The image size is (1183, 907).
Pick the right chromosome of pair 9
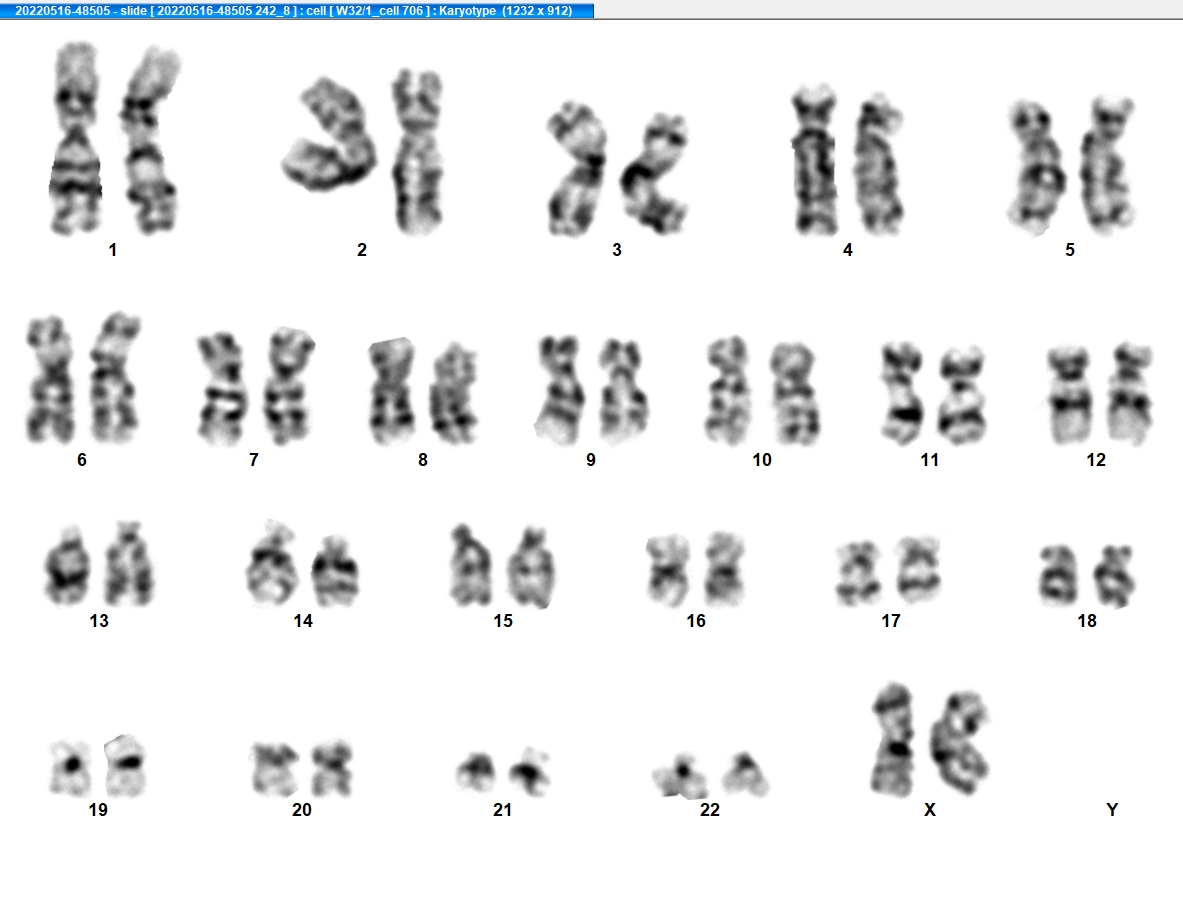(x=623, y=392)
